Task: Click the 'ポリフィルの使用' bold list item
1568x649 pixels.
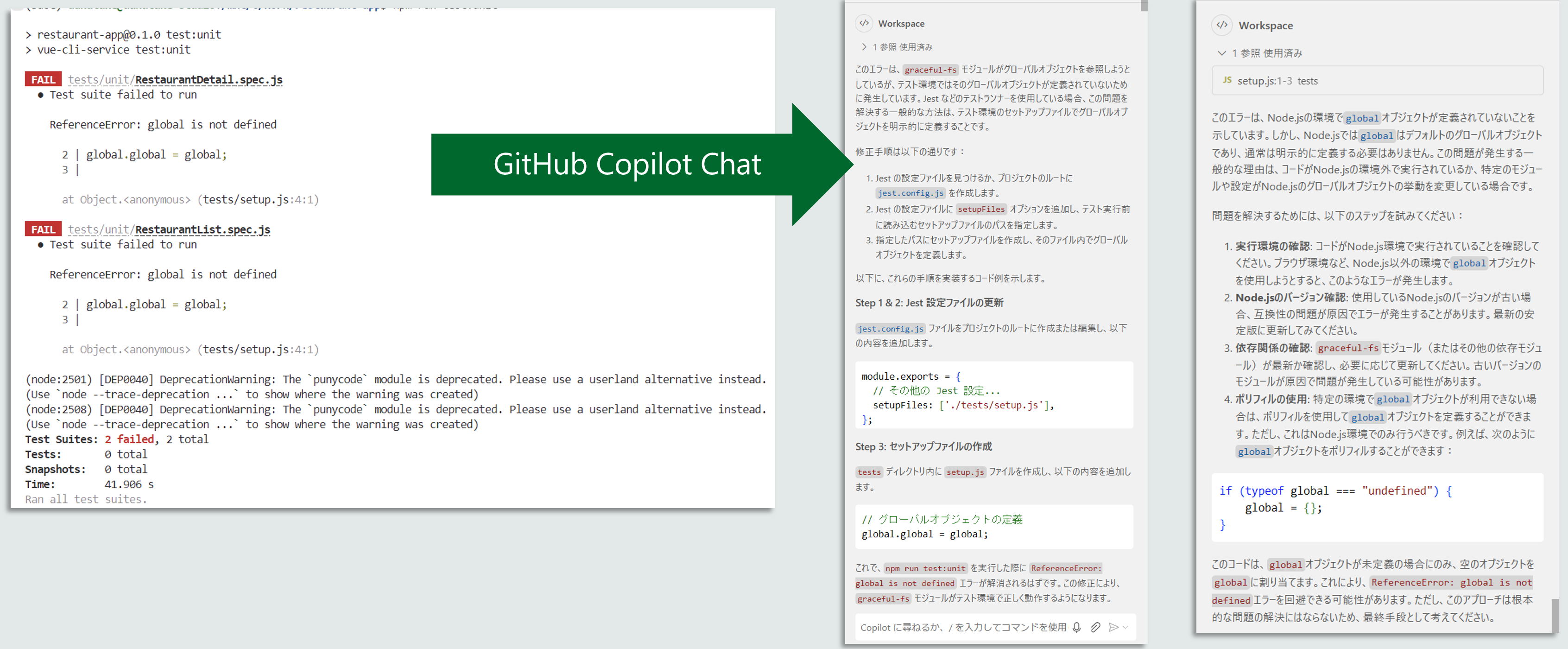Action: (1271, 399)
